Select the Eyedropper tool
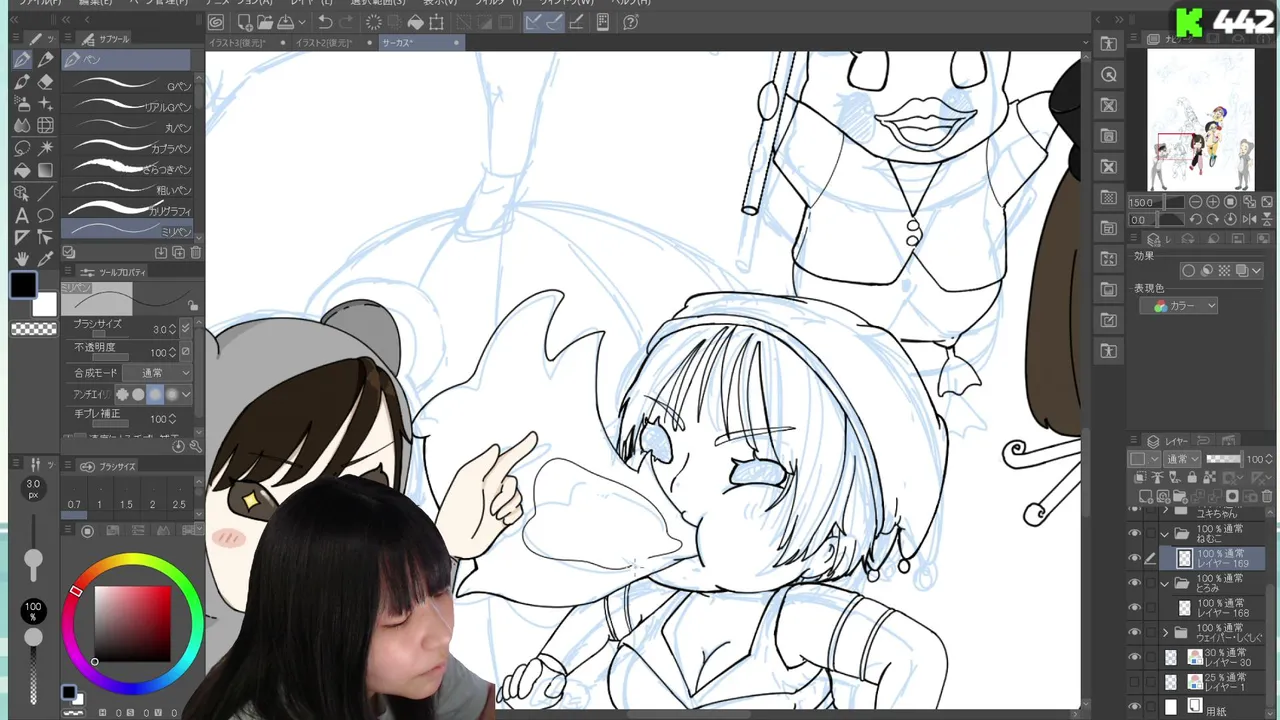Viewport: 1280px width, 720px height. (45, 259)
